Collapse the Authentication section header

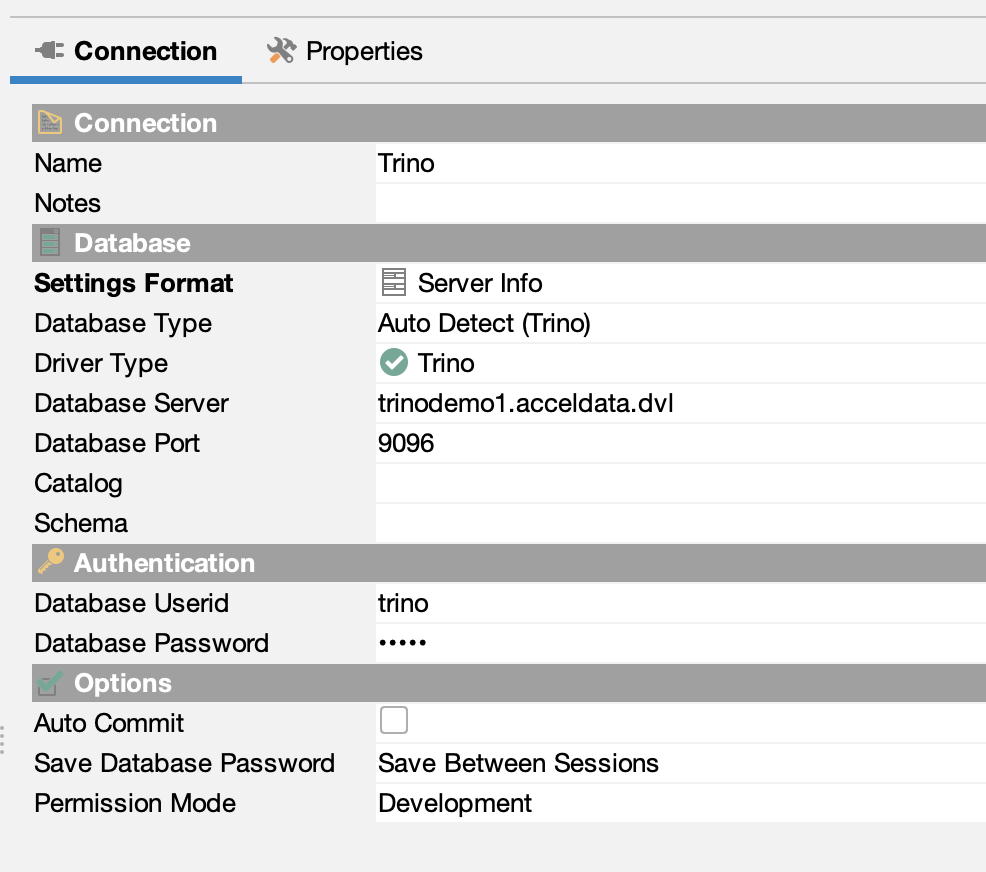(x=509, y=563)
